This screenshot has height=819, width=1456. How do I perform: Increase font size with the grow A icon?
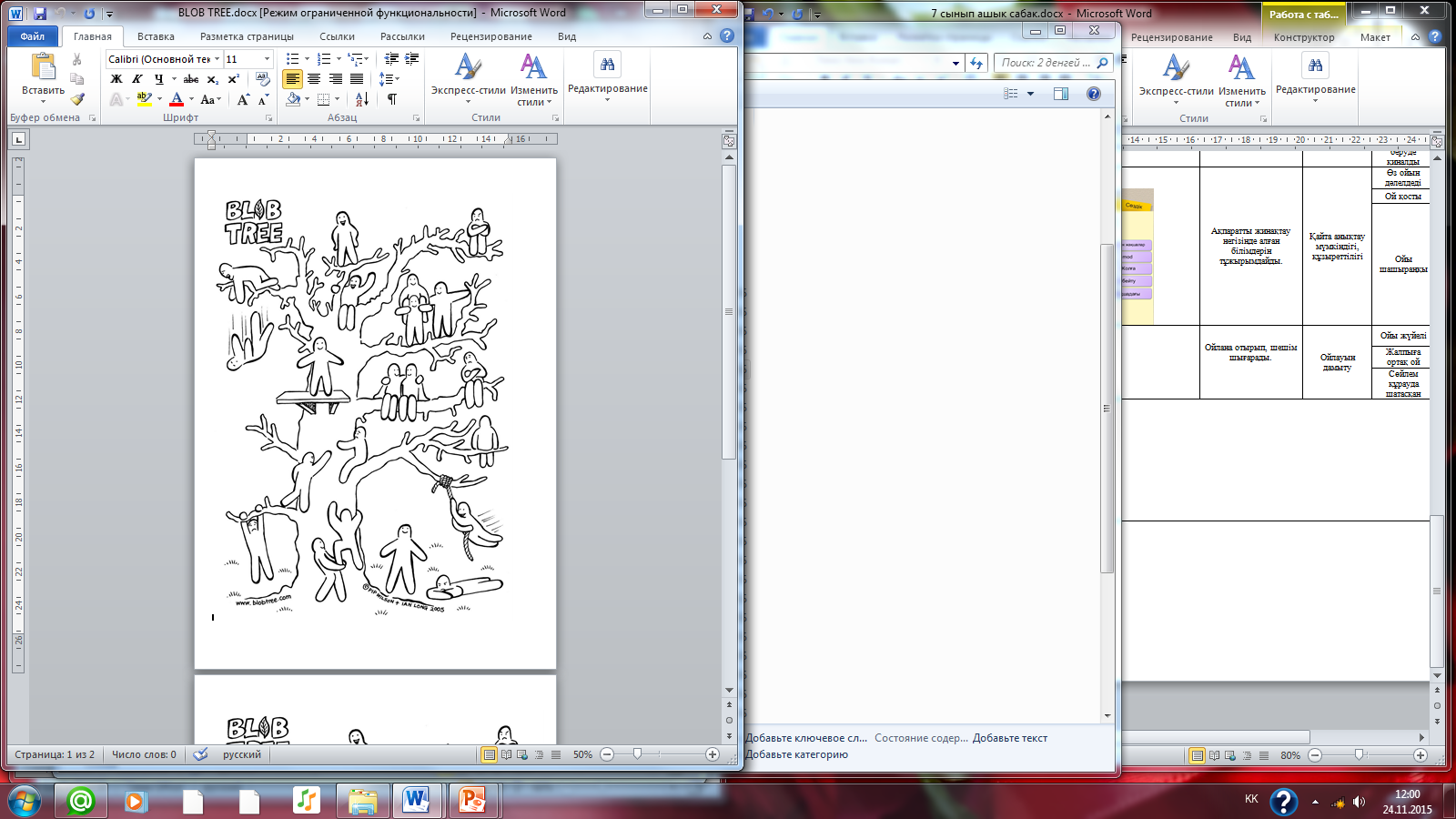pyautogui.click(x=243, y=99)
